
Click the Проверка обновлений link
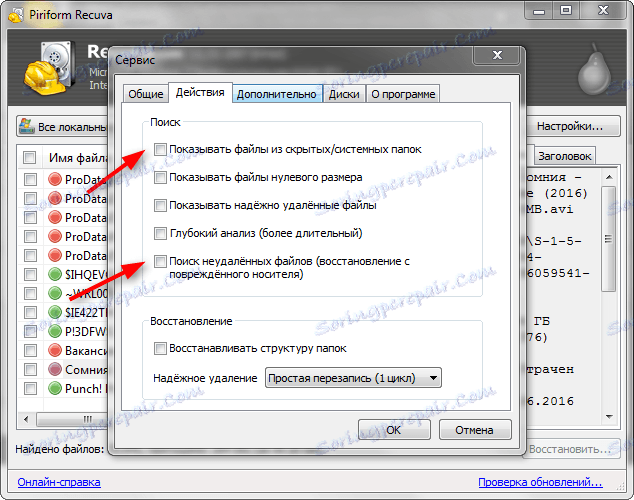click(540, 482)
